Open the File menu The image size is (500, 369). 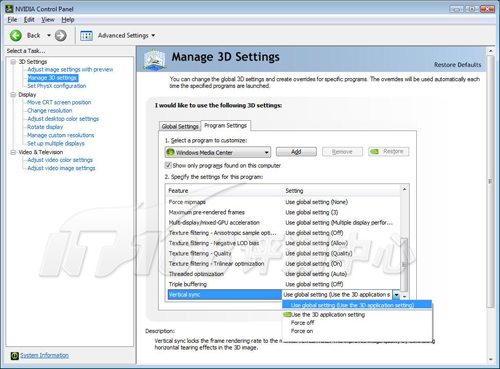tap(12, 20)
